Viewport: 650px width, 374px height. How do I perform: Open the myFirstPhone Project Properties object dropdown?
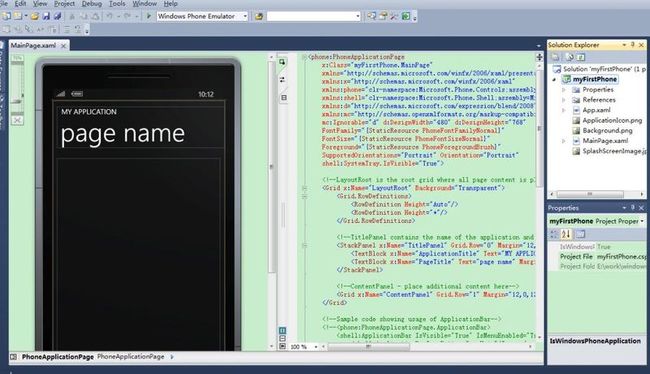[x=642, y=221]
